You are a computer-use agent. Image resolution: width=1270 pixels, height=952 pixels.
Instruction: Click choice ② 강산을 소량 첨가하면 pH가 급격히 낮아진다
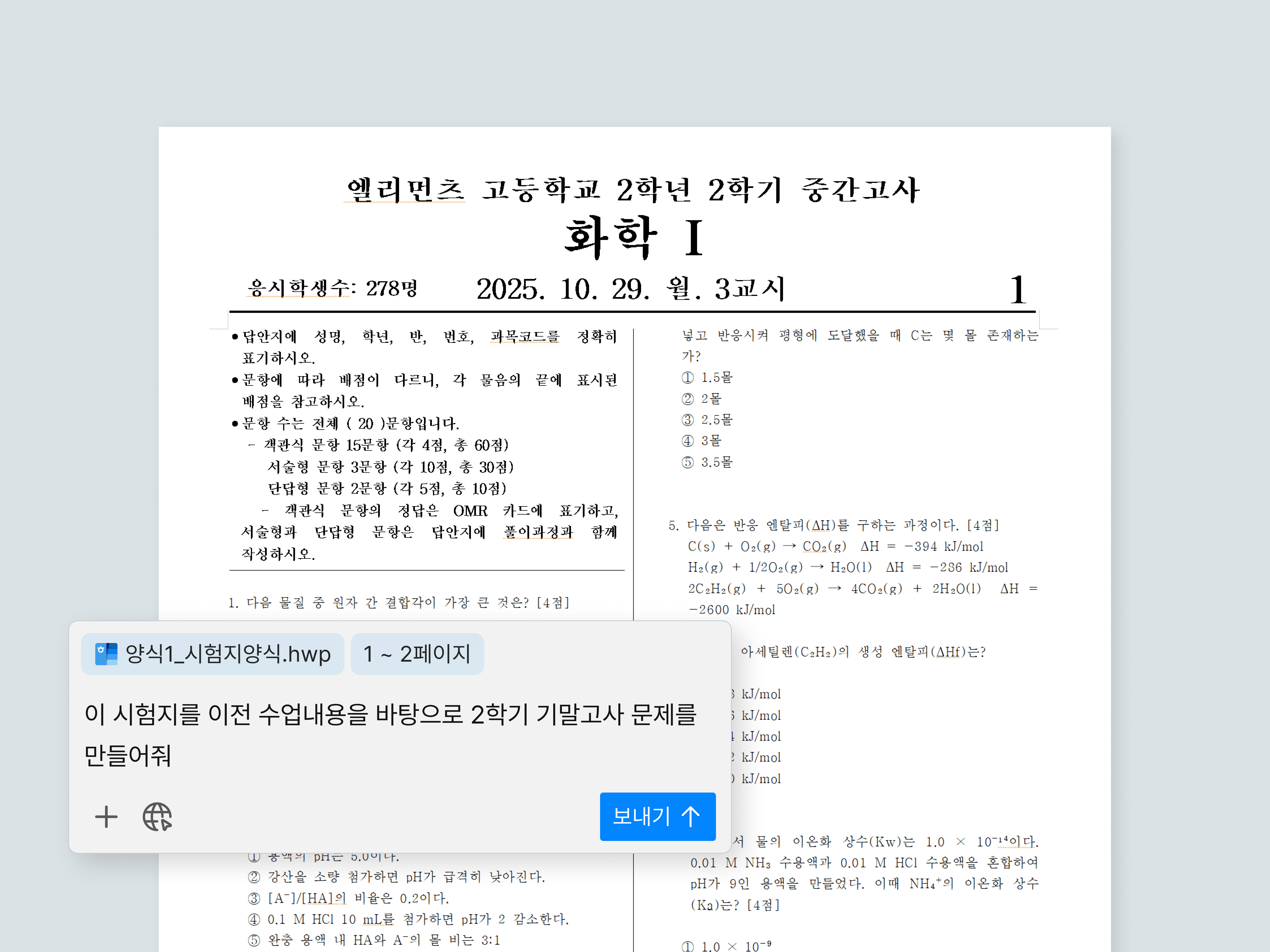pyautogui.click(x=396, y=877)
